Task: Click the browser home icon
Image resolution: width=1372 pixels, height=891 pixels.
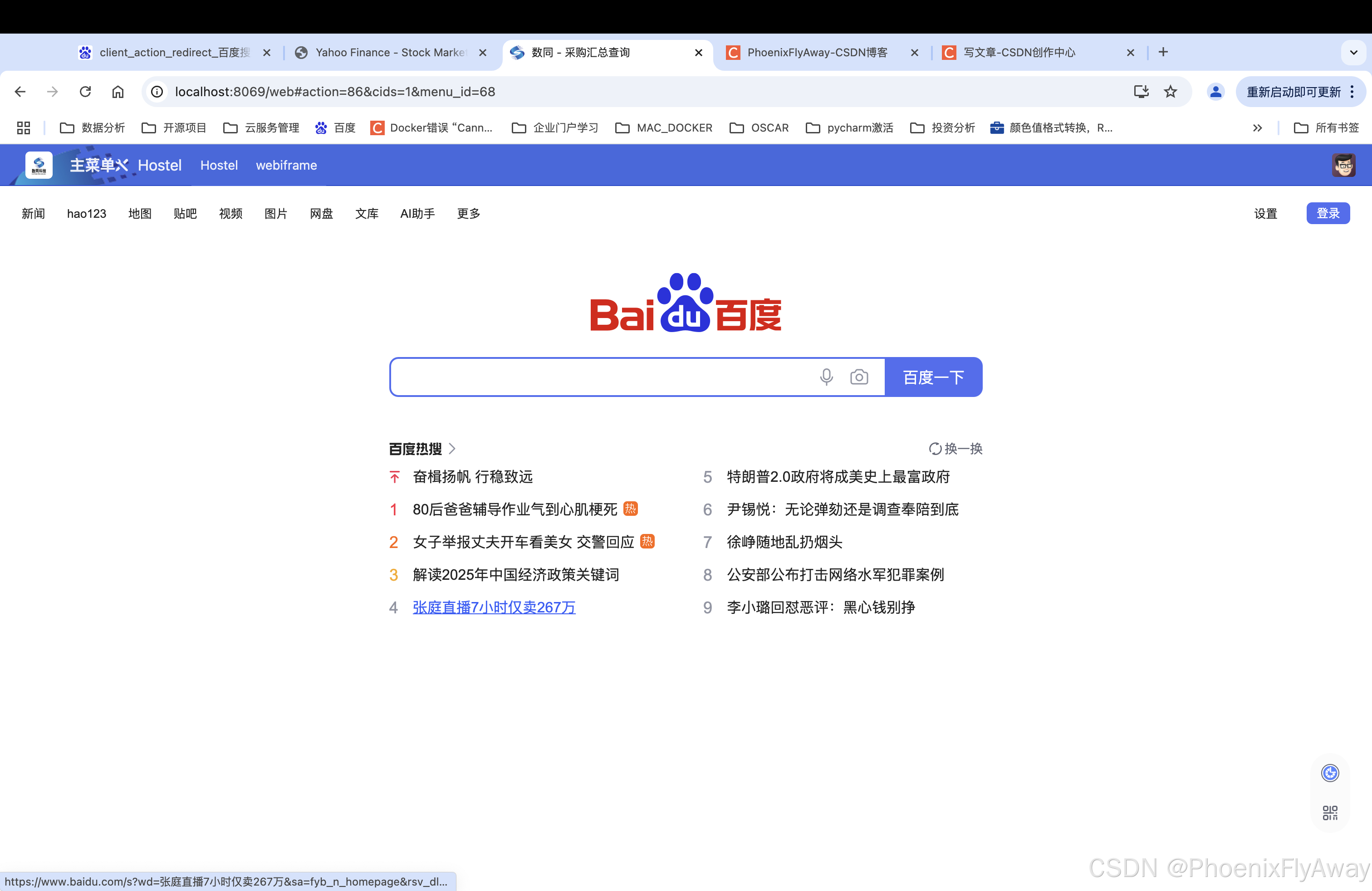Action: (x=118, y=92)
